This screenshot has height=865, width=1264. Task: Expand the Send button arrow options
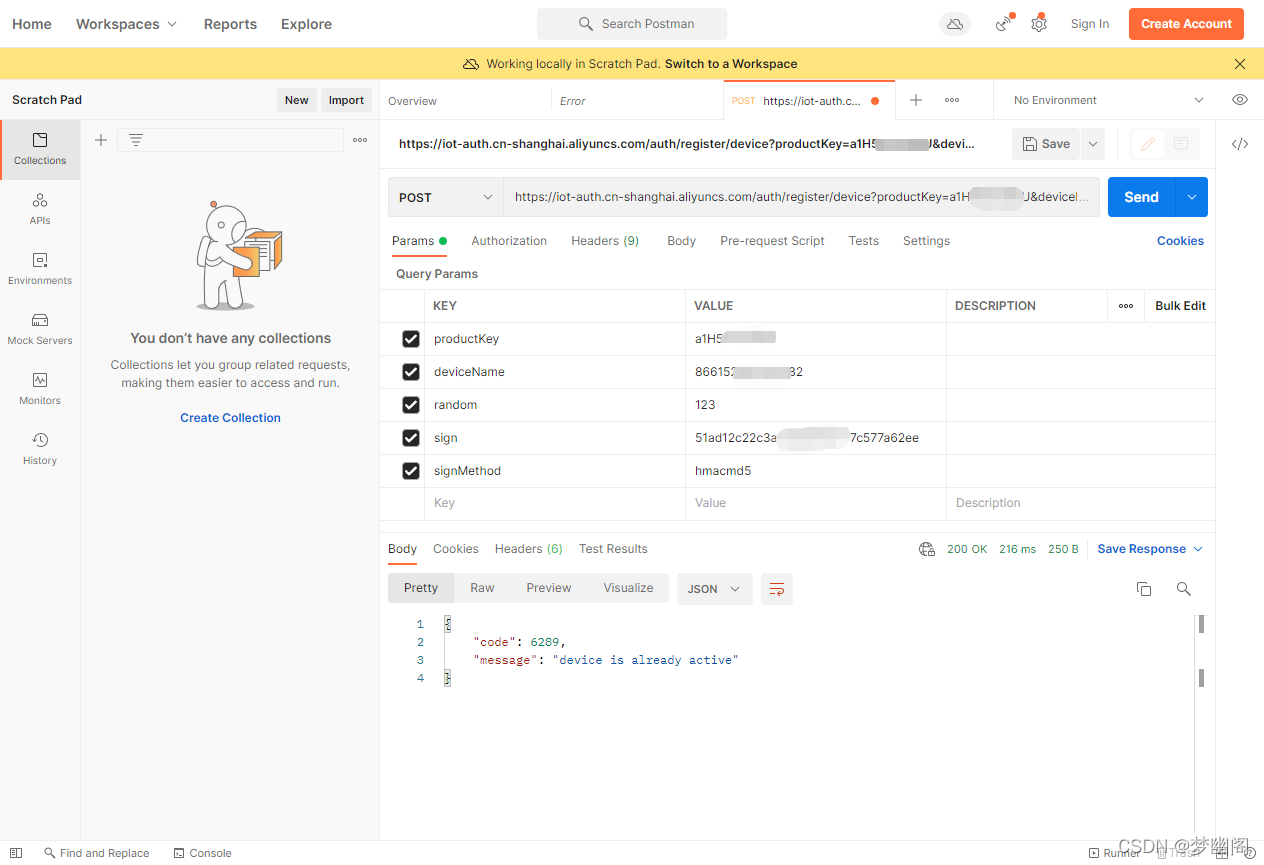pyautogui.click(x=1192, y=197)
